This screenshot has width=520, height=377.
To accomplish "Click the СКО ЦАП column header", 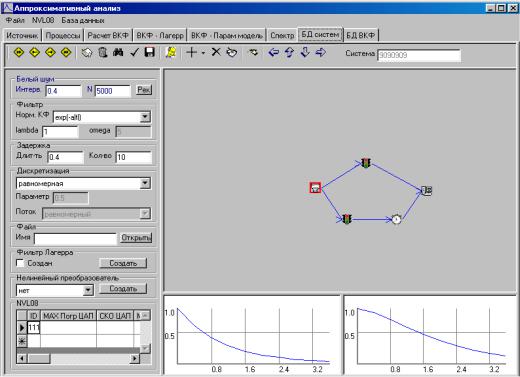I will point(115,316).
